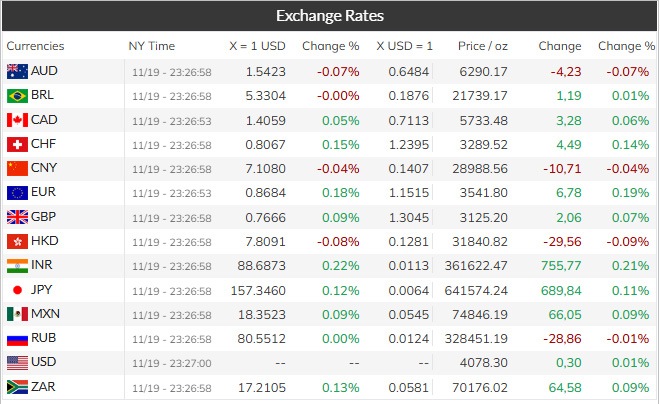
Task: Select the Price / oz column header
Action: click(483, 46)
